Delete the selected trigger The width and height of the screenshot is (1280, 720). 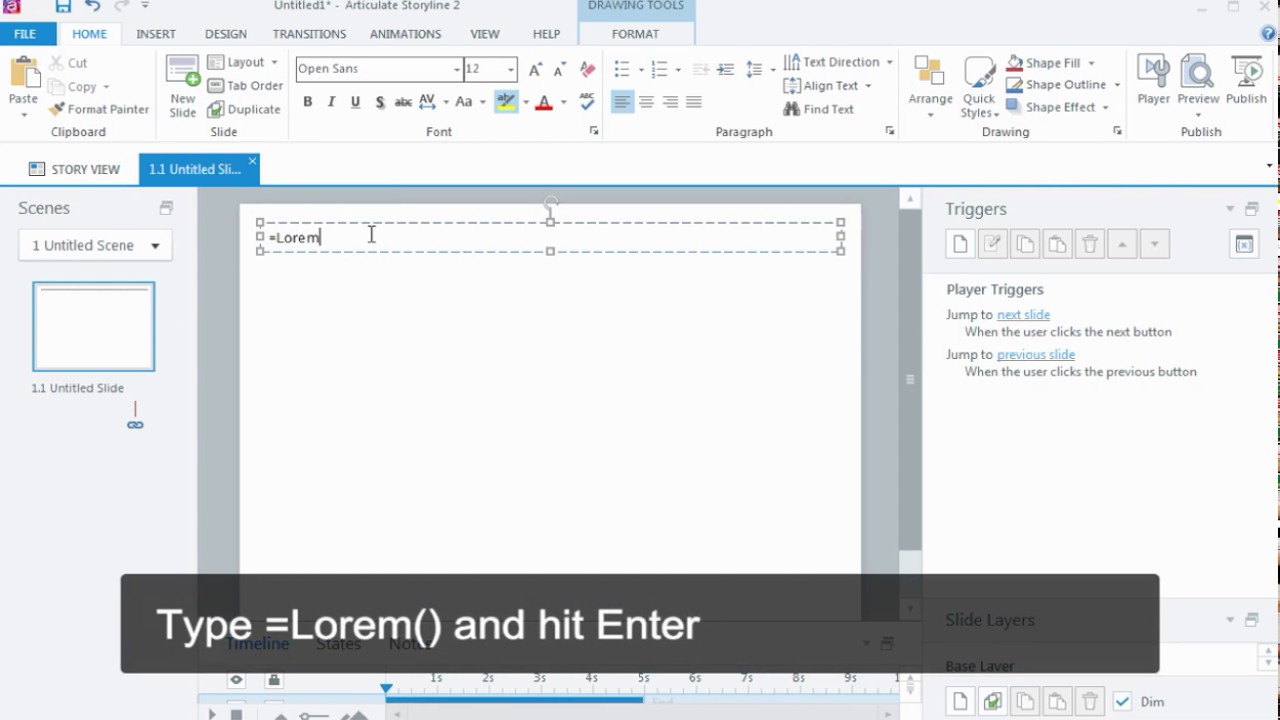1090,244
